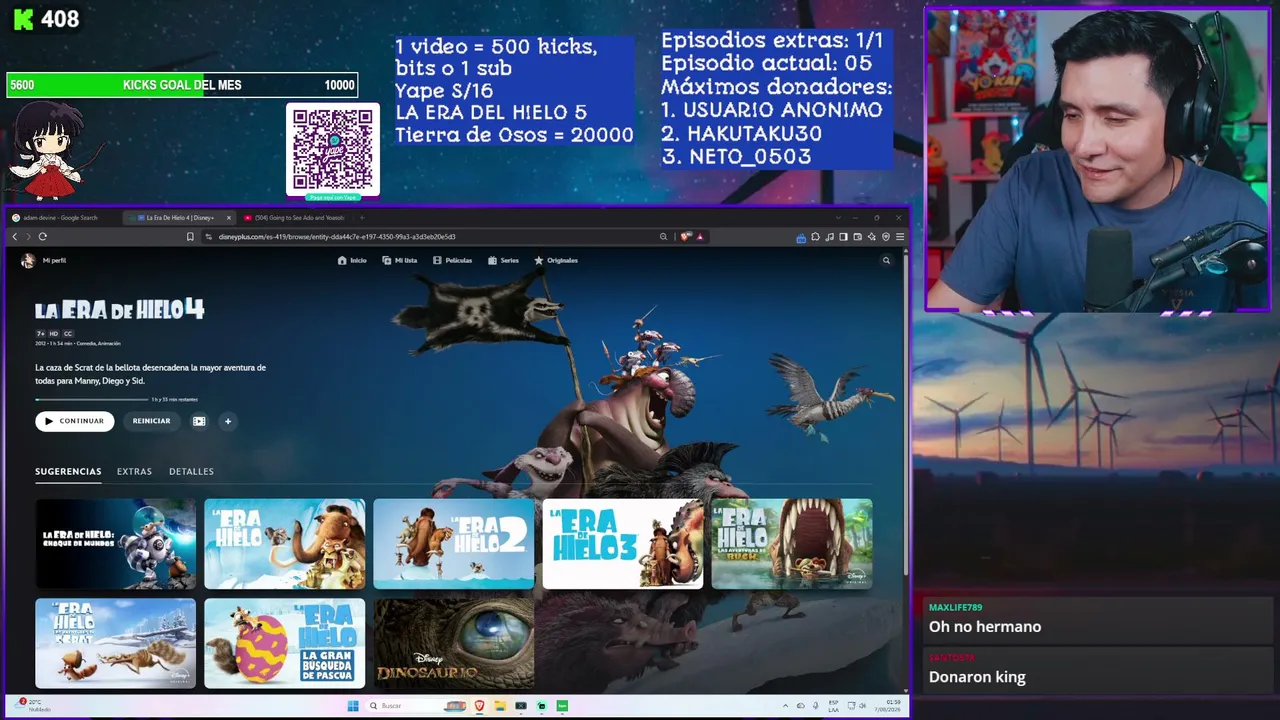Click the ESP LAA language indicator
Screen dimensions: 1280x720
click(833, 706)
